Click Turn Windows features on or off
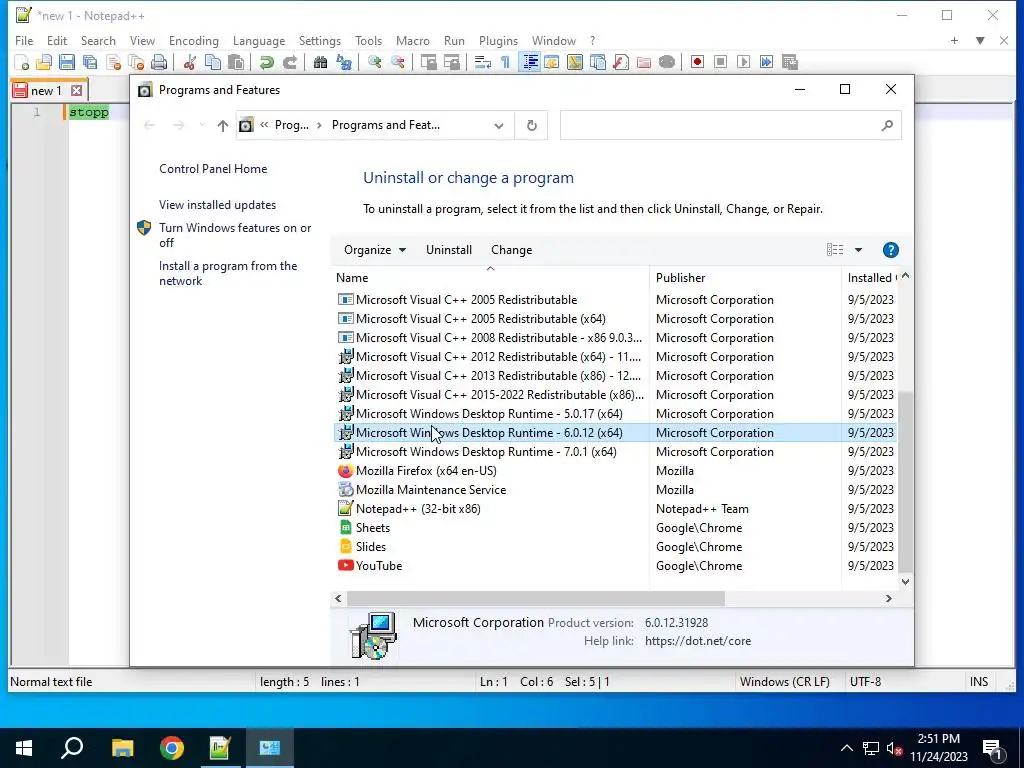1024x768 pixels. (235, 235)
